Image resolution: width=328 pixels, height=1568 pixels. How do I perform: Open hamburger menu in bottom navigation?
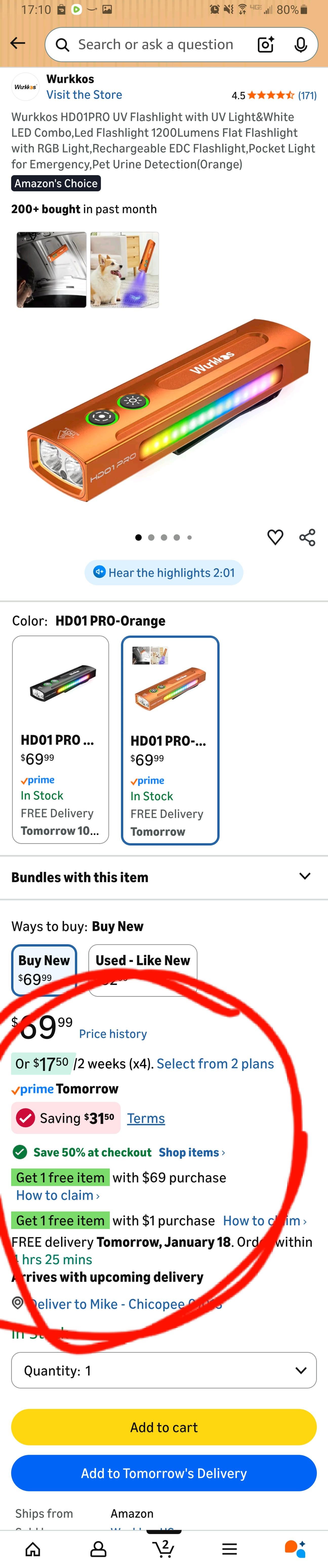point(229,1549)
